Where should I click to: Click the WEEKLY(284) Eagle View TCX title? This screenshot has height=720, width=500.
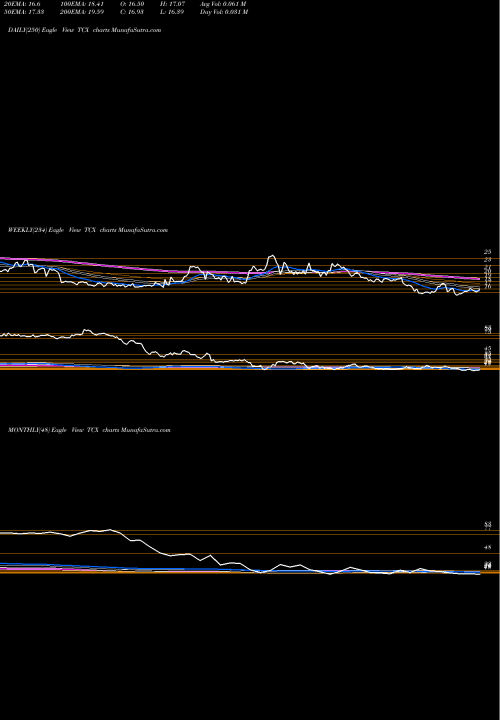pyautogui.click(x=88, y=230)
